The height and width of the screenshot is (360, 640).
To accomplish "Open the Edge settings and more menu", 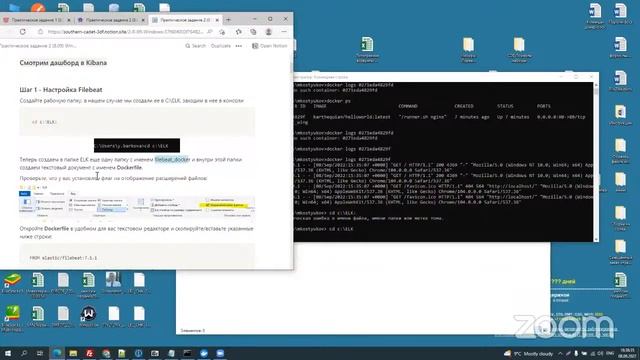I will point(284,31).
